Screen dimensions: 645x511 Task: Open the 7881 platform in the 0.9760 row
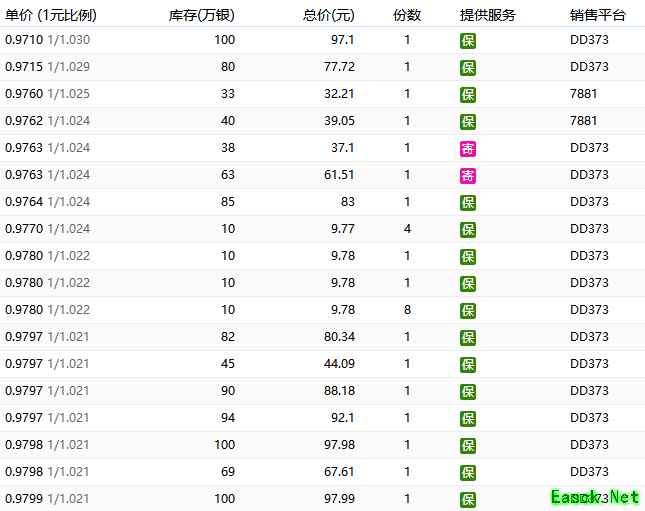[583, 94]
